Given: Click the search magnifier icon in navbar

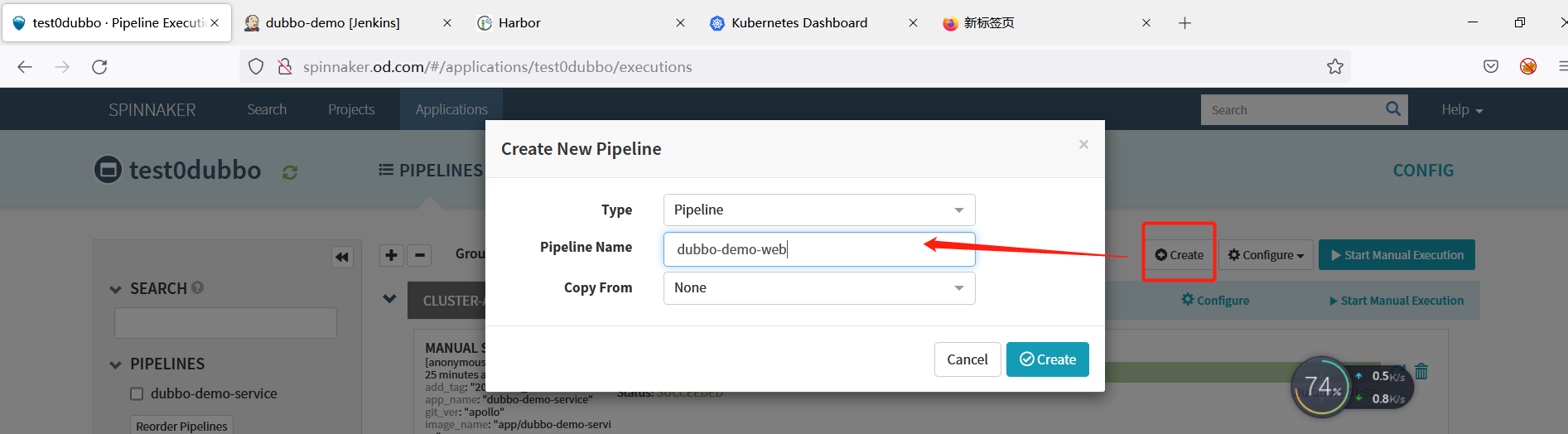Looking at the screenshot, I should [1393, 109].
